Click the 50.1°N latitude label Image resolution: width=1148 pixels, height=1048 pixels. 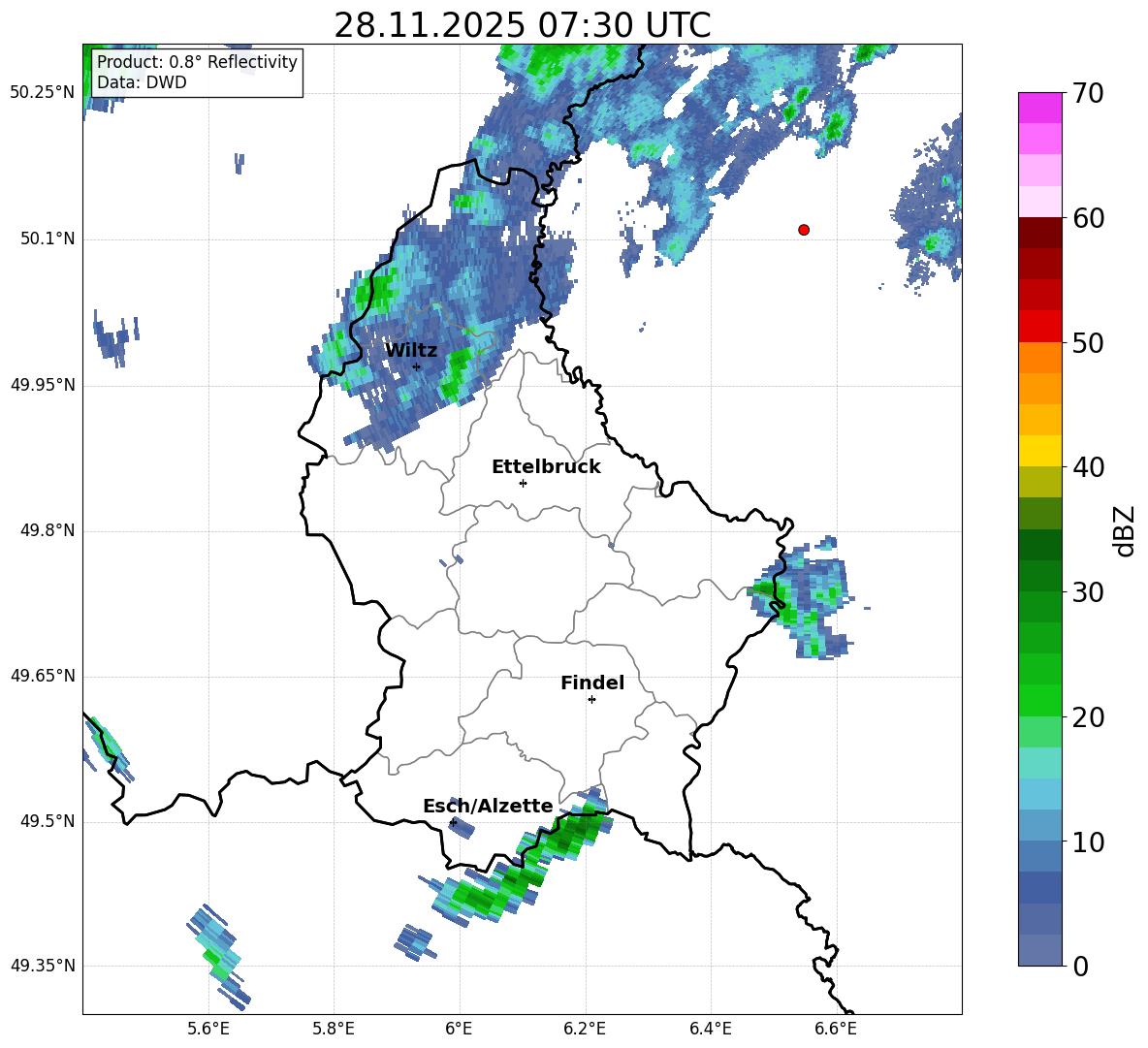point(48,239)
